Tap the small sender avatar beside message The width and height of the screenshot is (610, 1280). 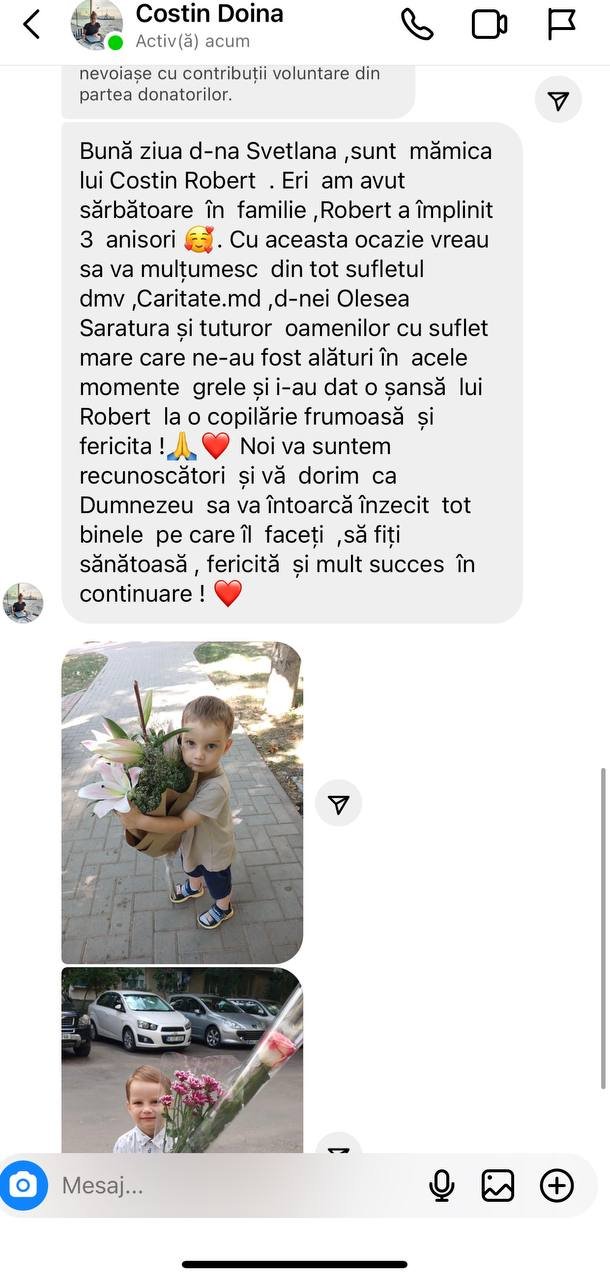23,603
